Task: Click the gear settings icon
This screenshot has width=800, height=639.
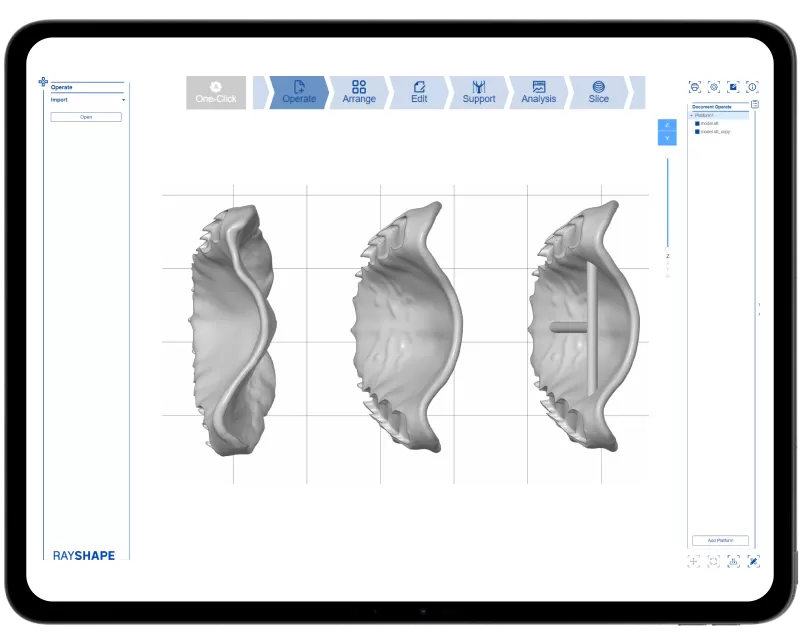Action: pos(714,87)
